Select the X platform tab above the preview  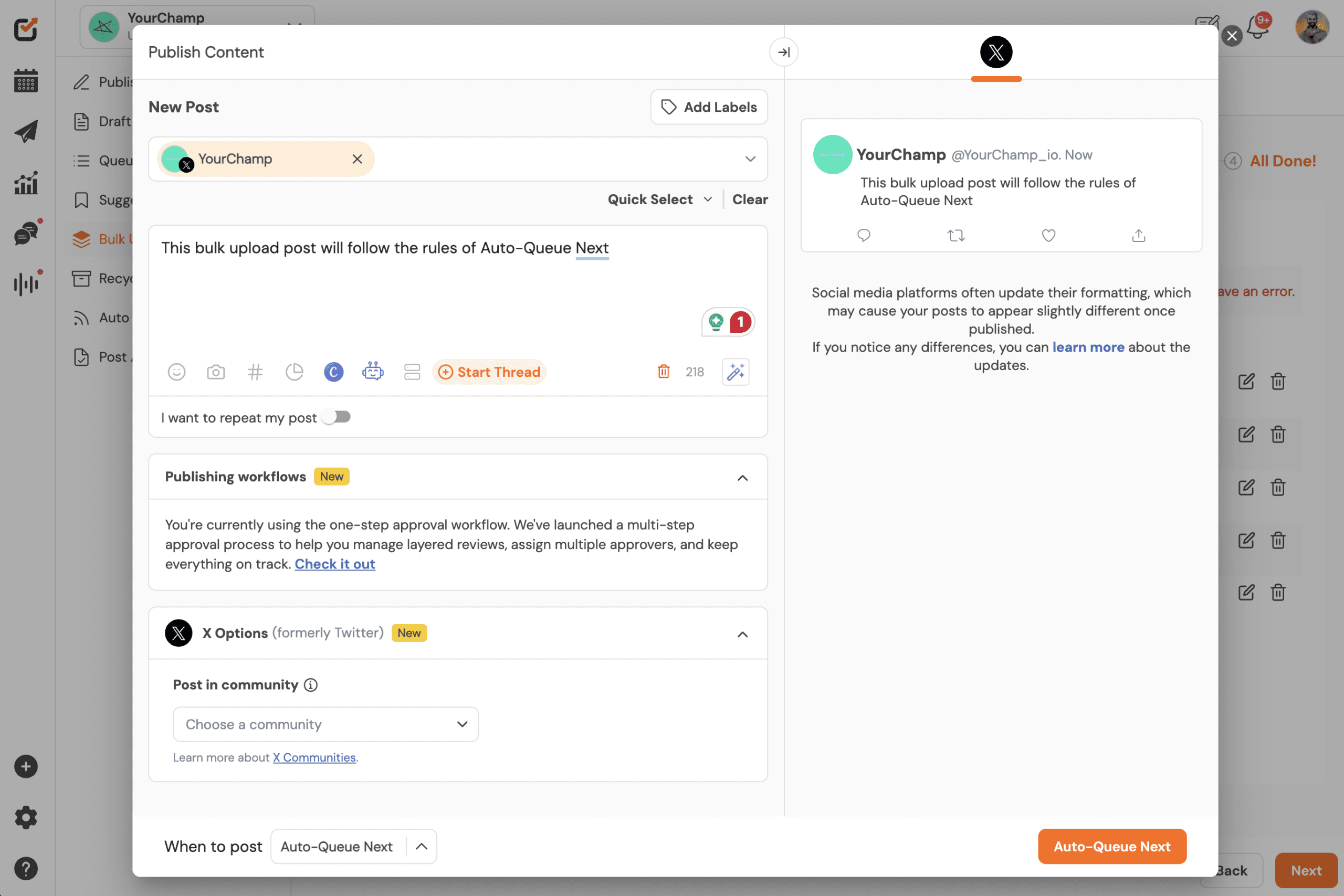[995, 52]
